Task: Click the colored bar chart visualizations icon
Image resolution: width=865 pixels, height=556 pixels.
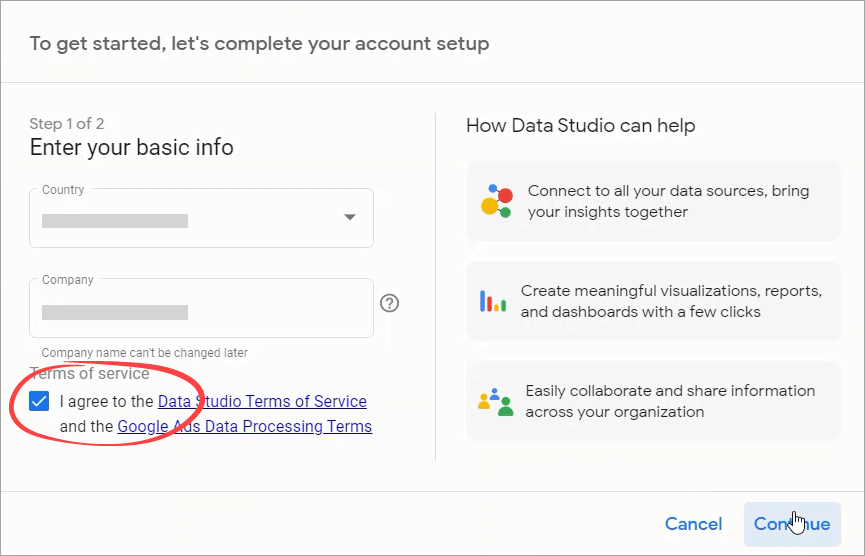Action: coord(493,301)
